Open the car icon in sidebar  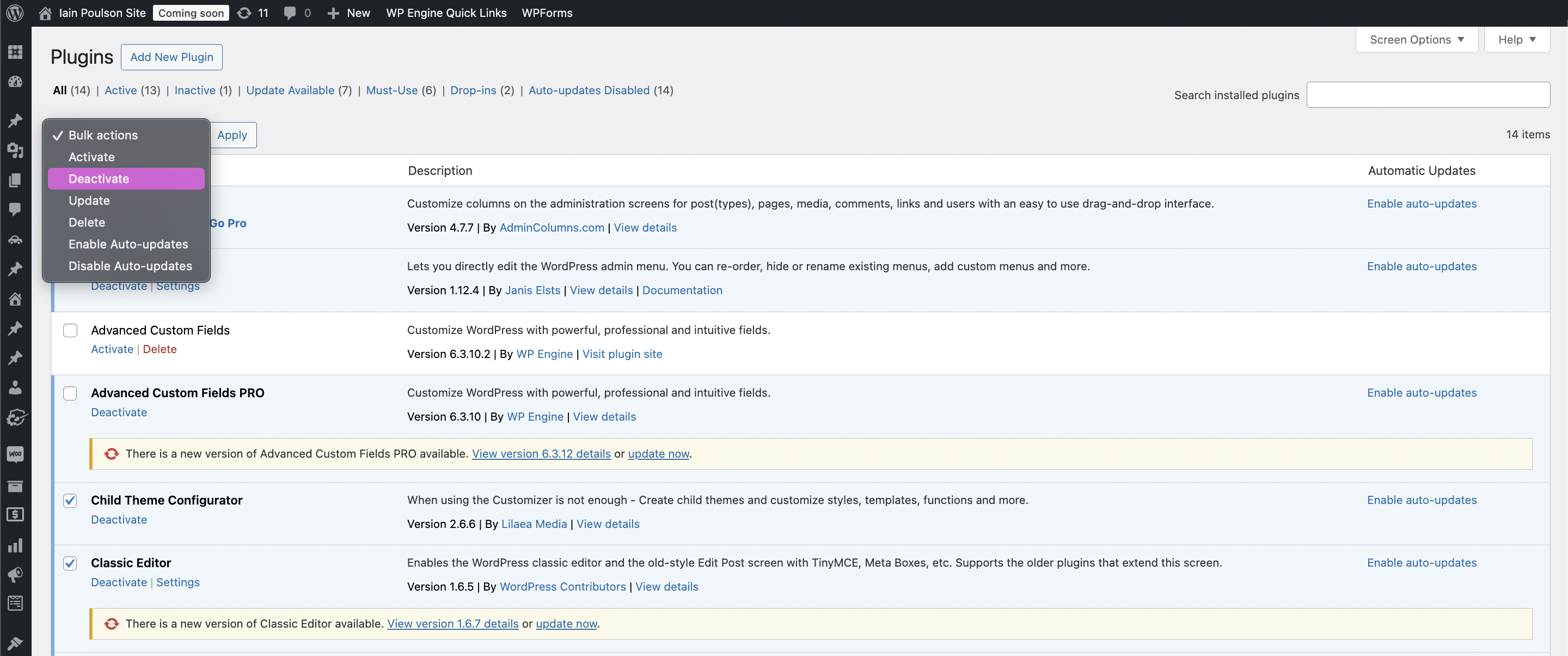coord(15,239)
